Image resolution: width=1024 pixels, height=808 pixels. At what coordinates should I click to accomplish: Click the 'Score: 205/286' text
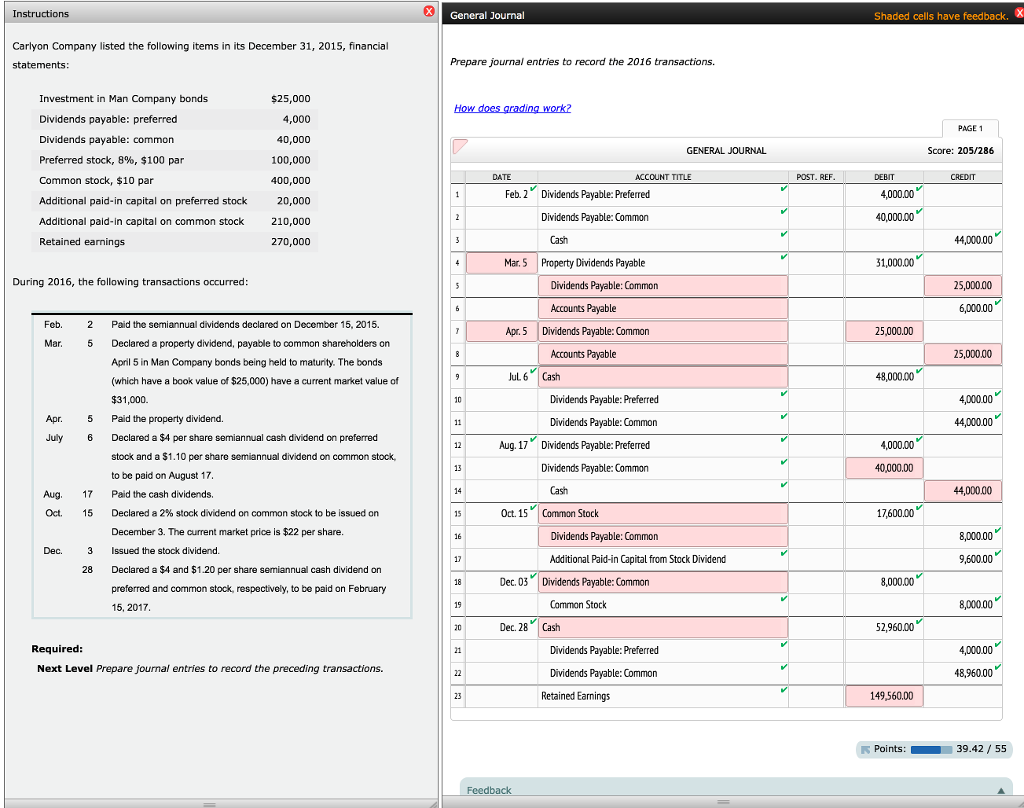(961, 150)
